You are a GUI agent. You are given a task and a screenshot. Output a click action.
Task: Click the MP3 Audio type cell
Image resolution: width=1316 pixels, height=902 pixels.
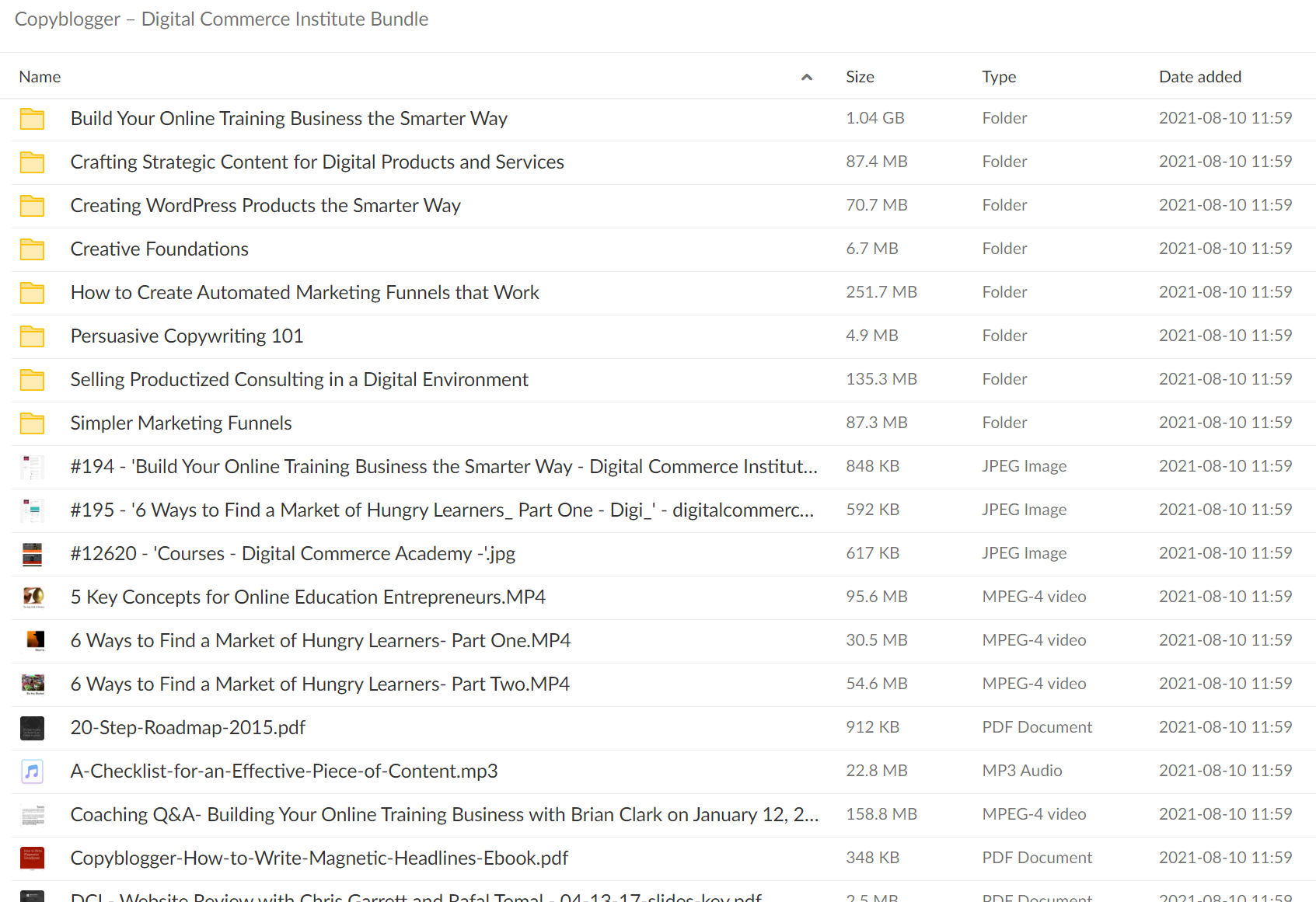tap(1022, 771)
